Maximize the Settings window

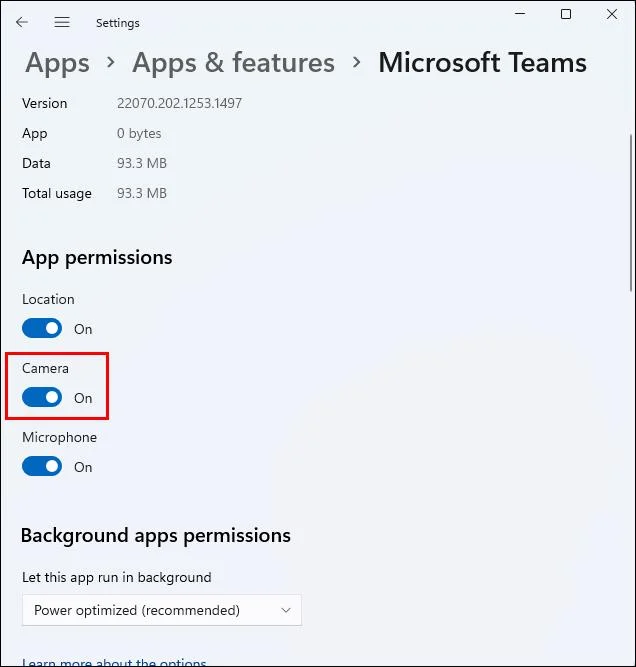pos(566,14)
